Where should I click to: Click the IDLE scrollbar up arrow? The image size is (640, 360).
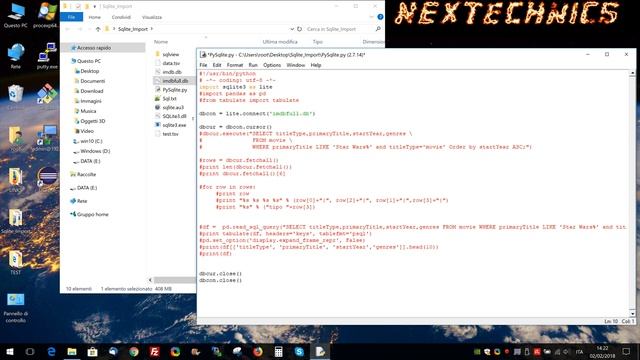[632, 73]
